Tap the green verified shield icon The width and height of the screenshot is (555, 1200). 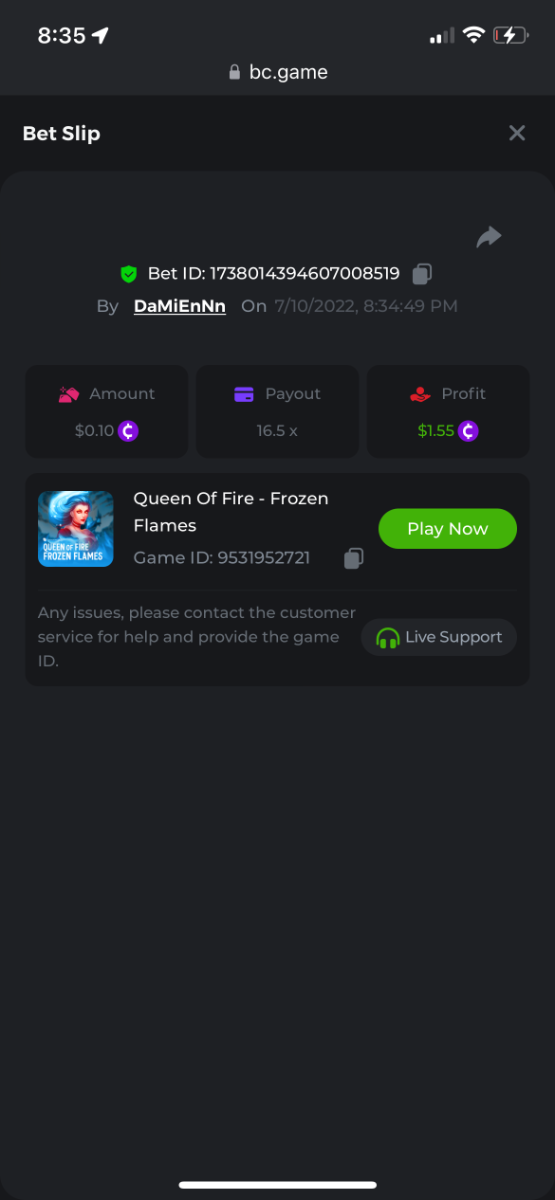pyautogui.click(x=128, y=273)
